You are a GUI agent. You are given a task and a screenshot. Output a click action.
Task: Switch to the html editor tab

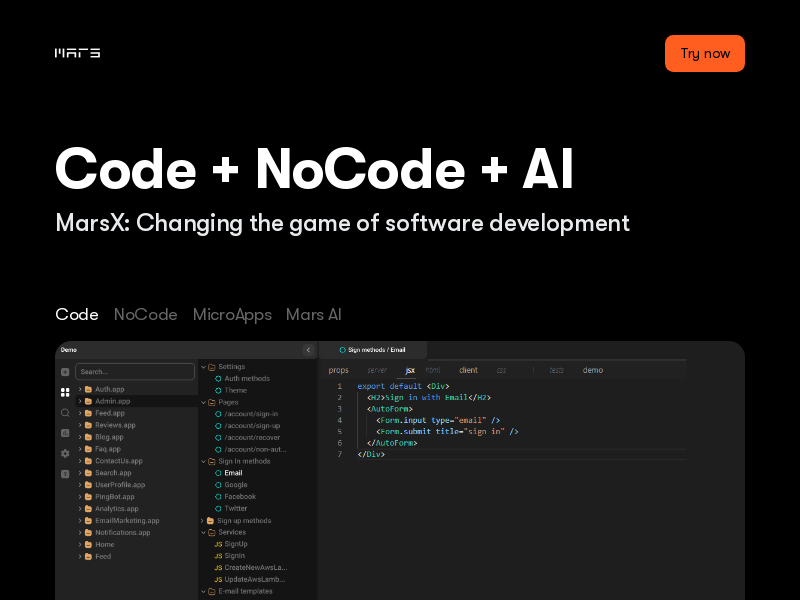[433, 370]
